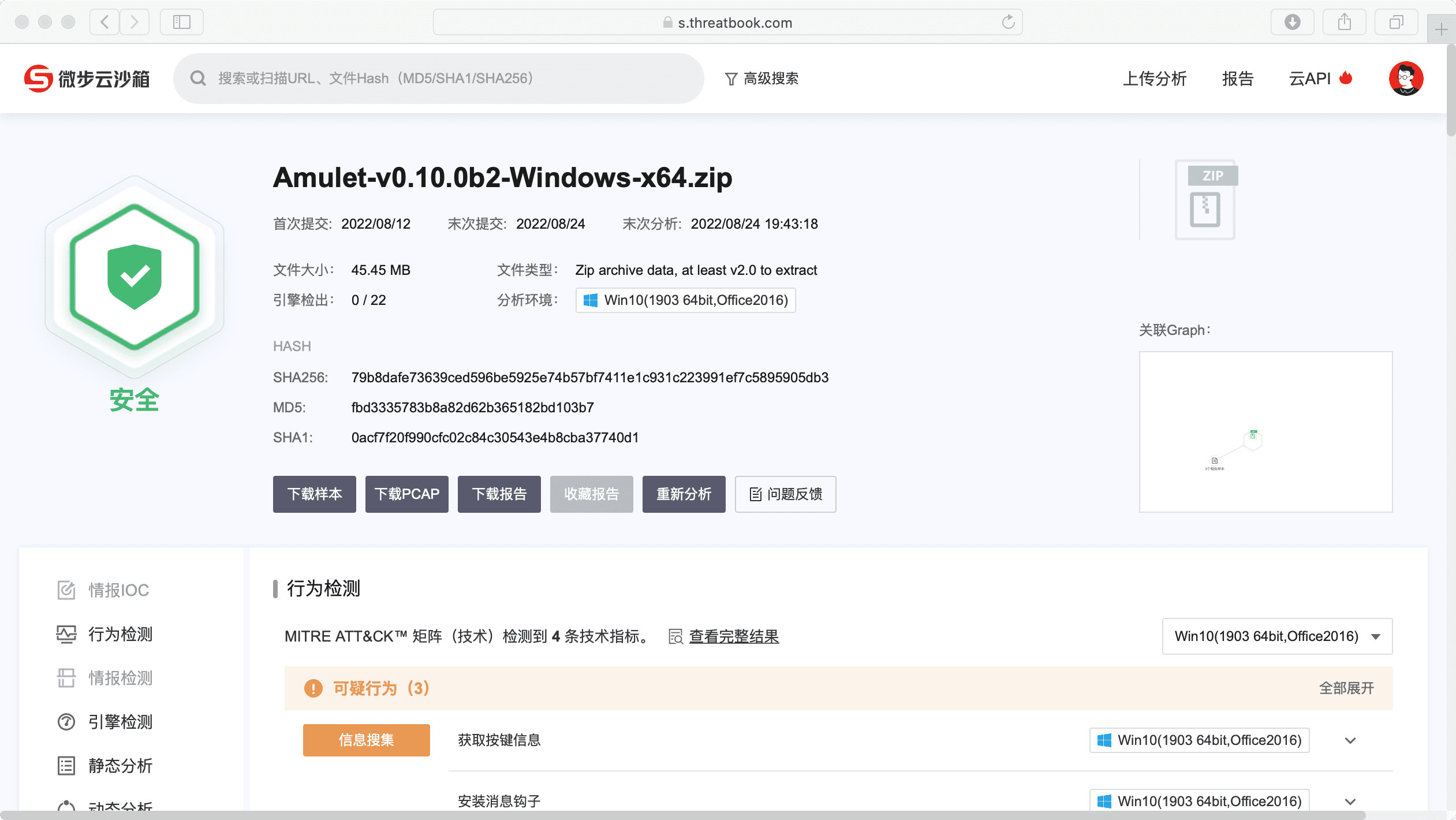
Task: Focus the URL and file hash search field
Action: pyautogui.click(x=439, y=79)
